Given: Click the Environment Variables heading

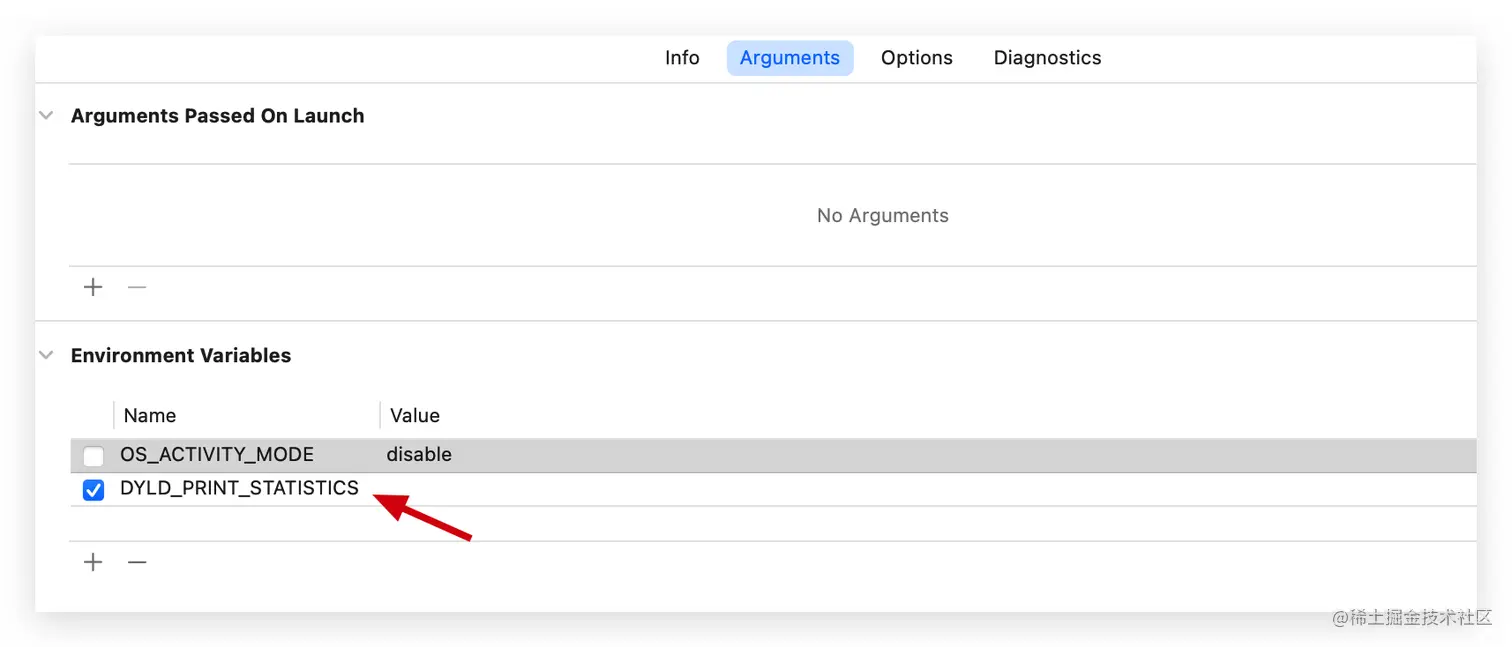Looking at the screenshot, I should coord(181,355).
